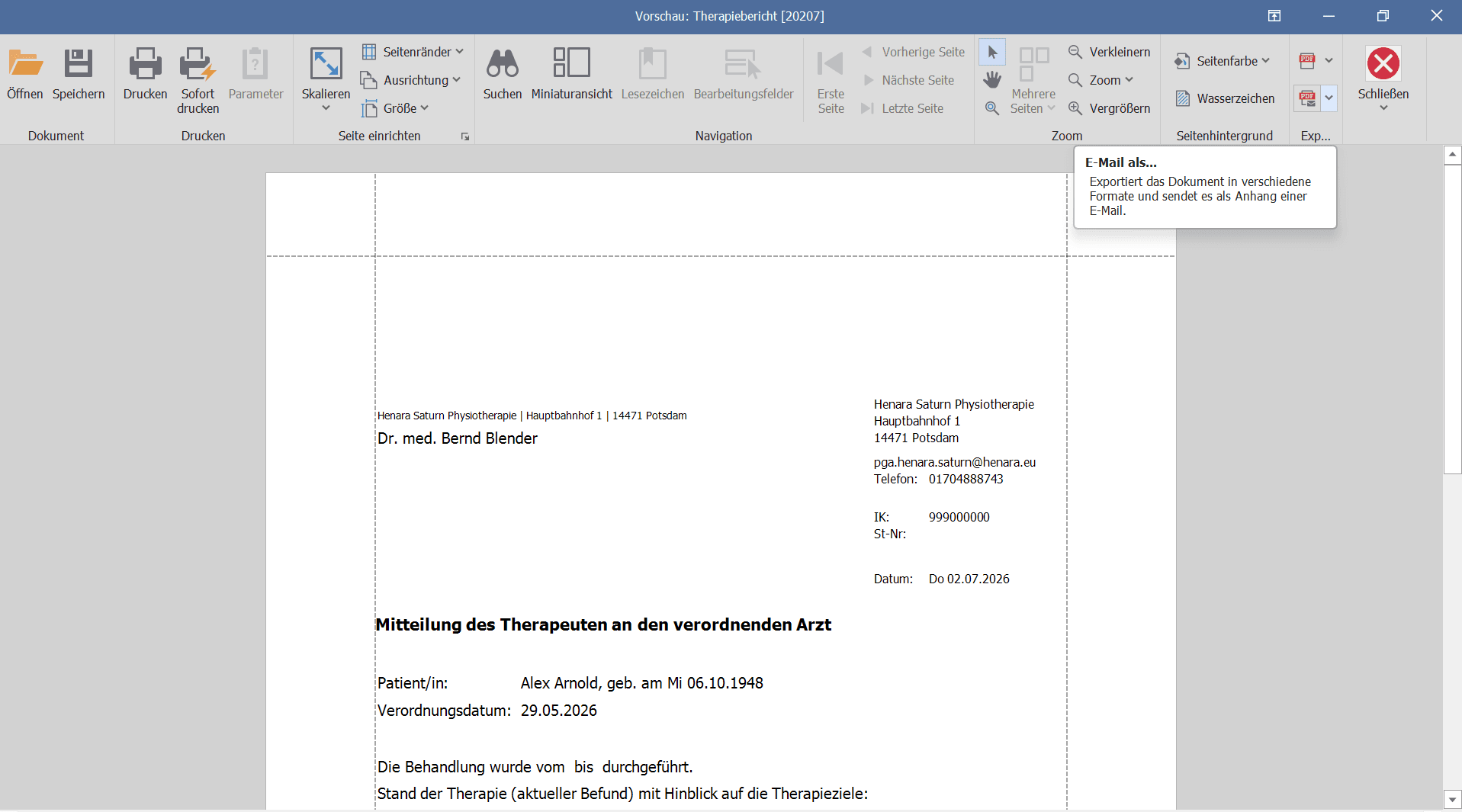Click patient text 'Alex Arnold, geb. am Mi 06.10.1948'
Image resolution: width=1462 pixels, height=812 pixels.
pos(642,683)
